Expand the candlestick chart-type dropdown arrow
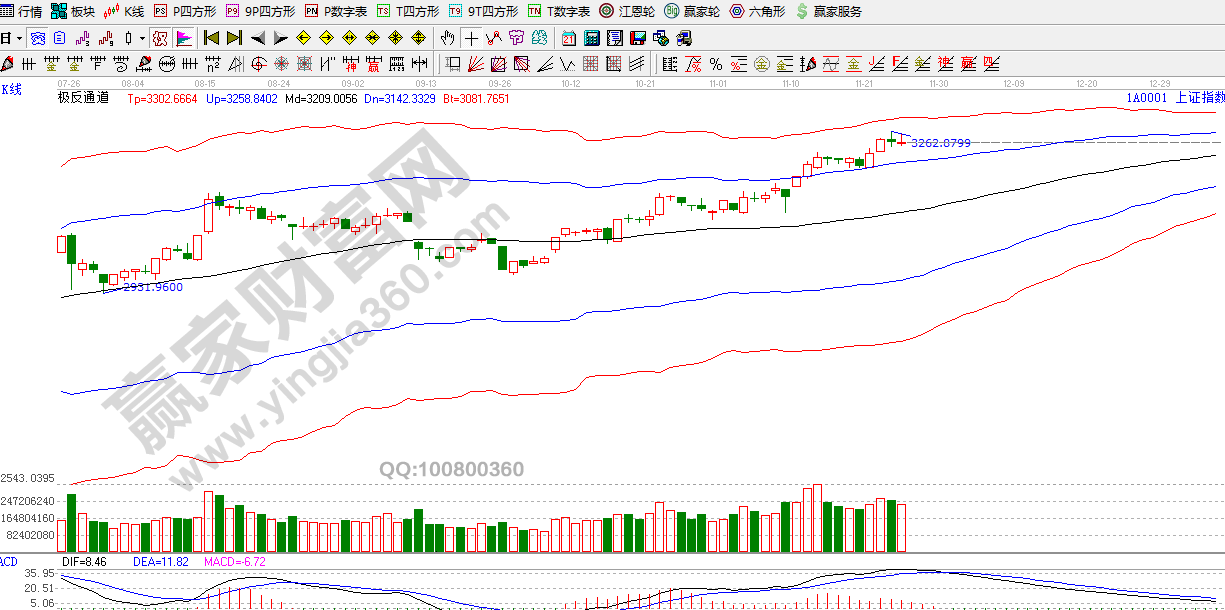 142,39
